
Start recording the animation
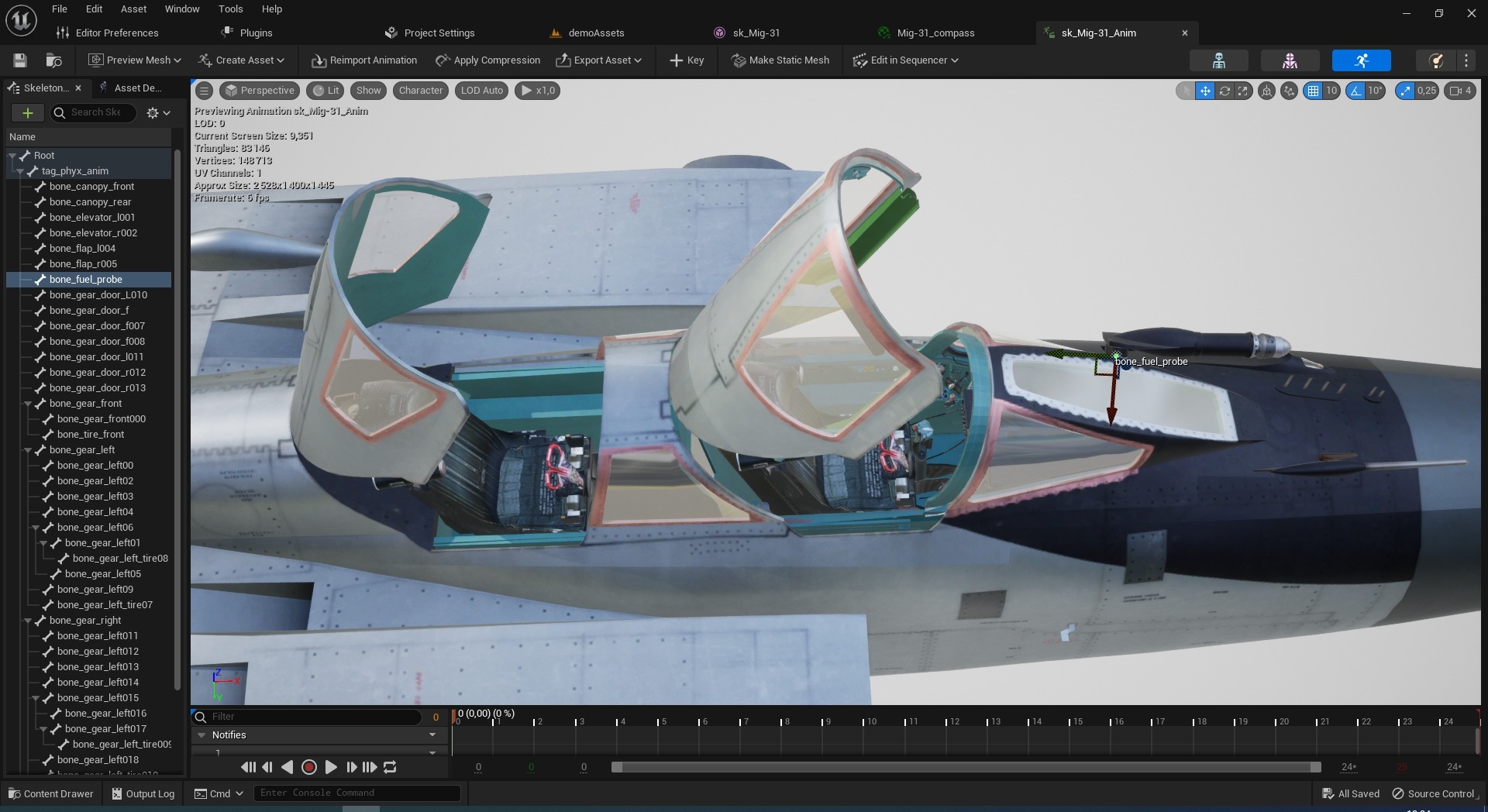[308, 767]
